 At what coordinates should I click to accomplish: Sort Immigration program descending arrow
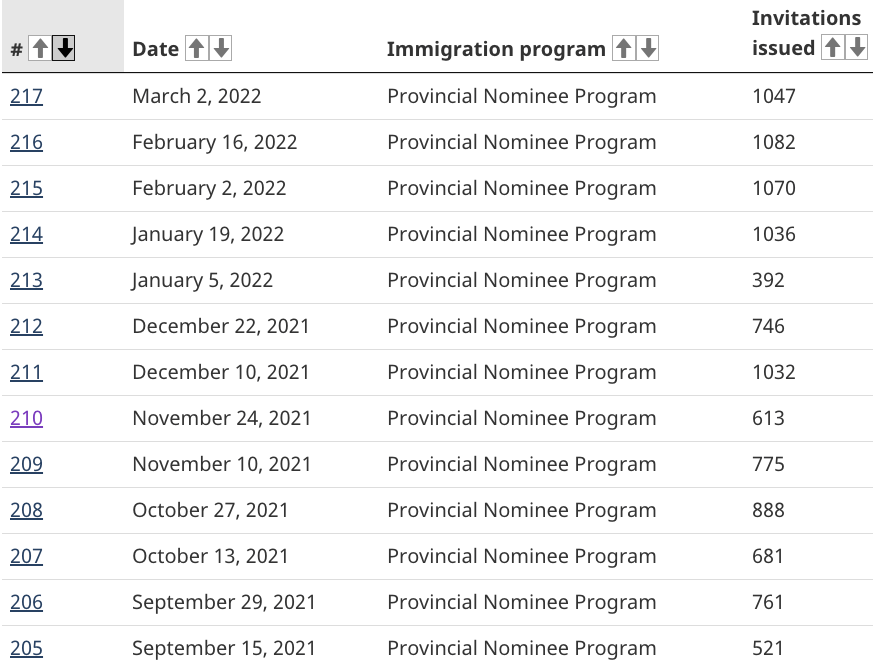(648, 48)
